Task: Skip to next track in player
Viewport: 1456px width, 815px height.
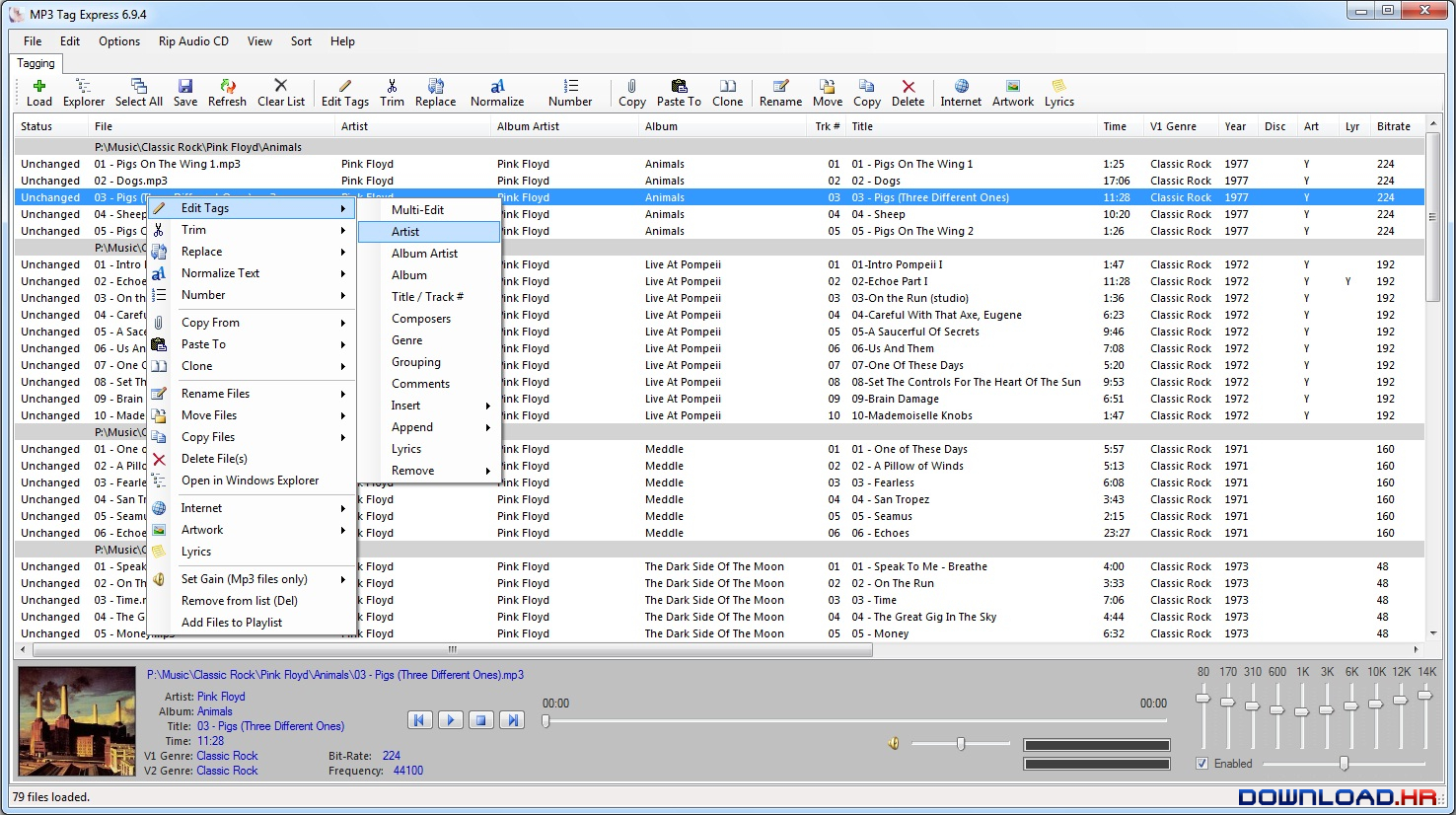Action: [x=511, y=720]
